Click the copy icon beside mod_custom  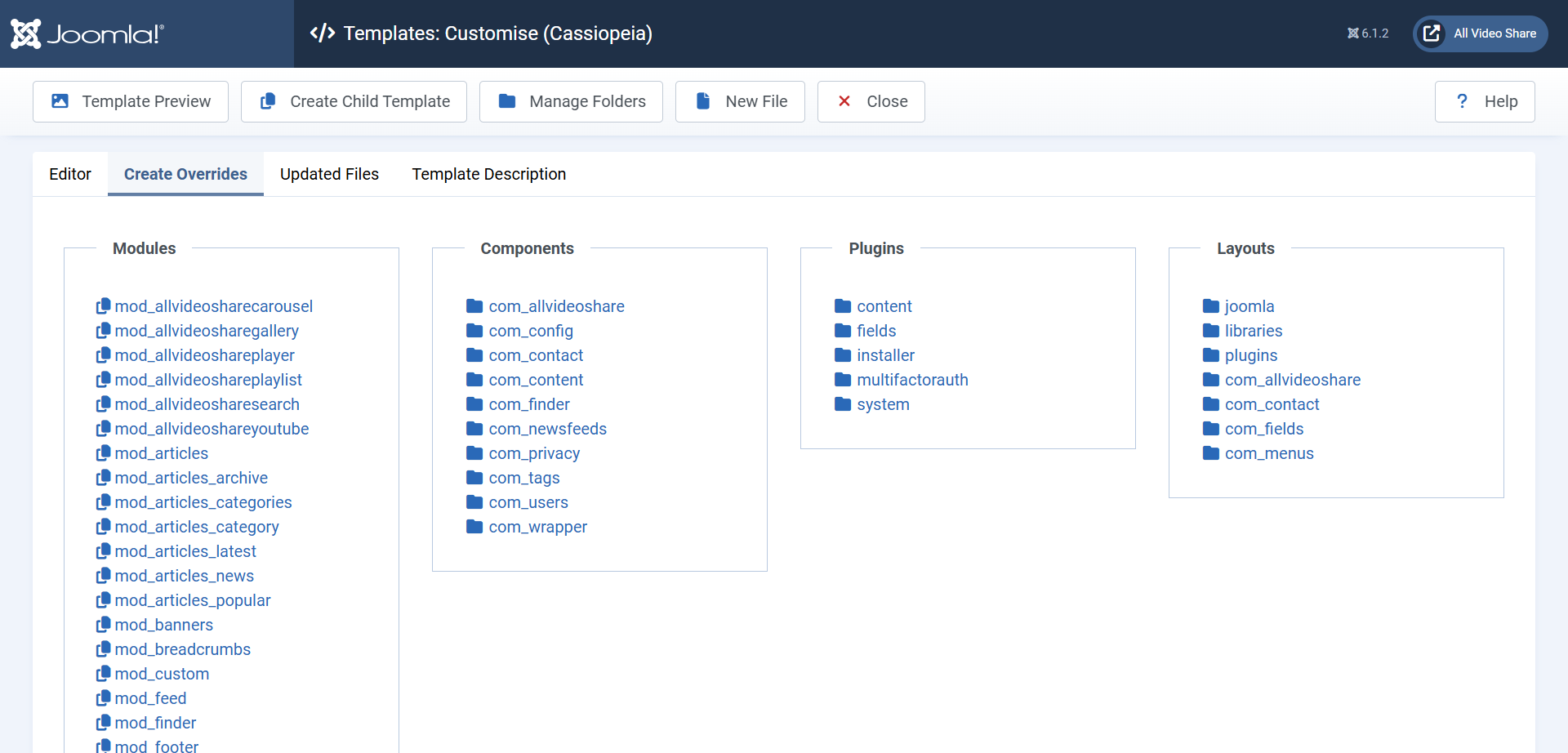point(103,674)
